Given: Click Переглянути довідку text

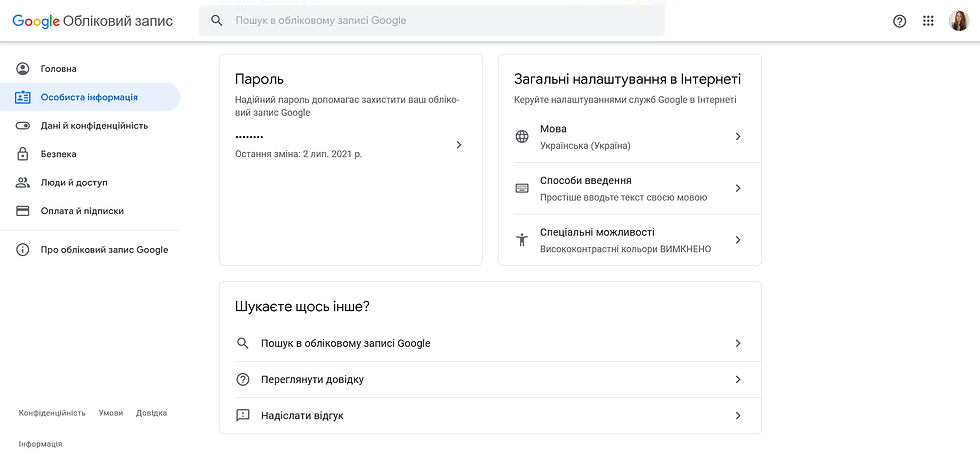Looking at the screenshot, I should click(x=312, y=380).
